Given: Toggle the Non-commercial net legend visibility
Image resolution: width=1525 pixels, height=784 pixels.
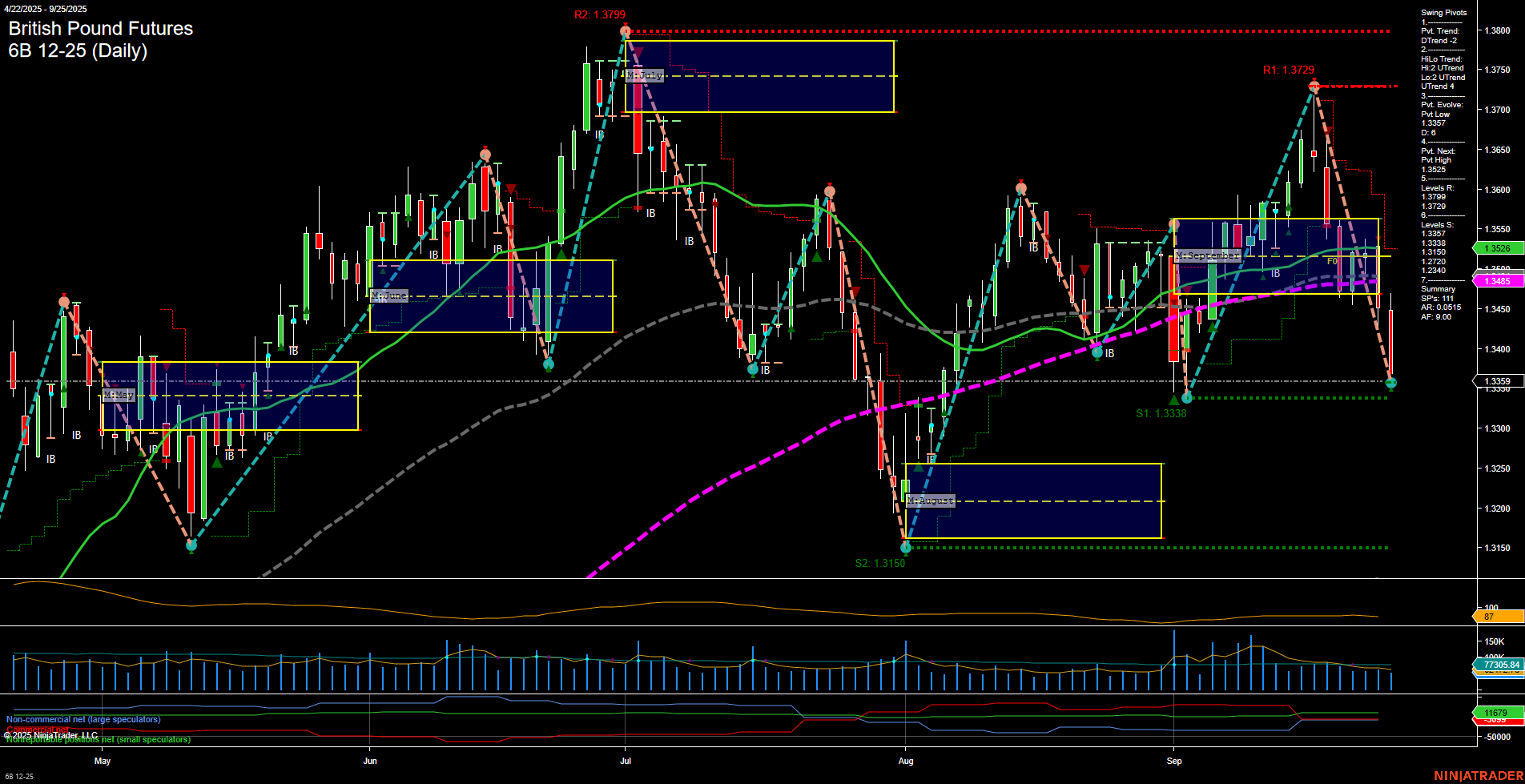Looking at the screenshot, I should pos(82,719).
